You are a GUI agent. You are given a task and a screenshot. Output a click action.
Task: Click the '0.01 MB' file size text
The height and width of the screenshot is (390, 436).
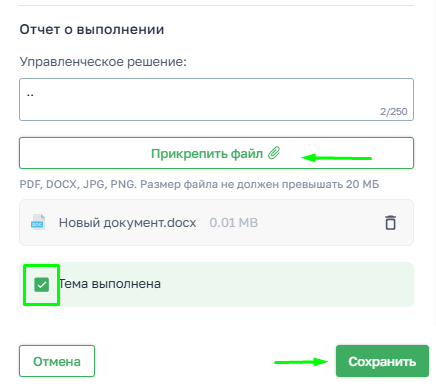[234, 223]
